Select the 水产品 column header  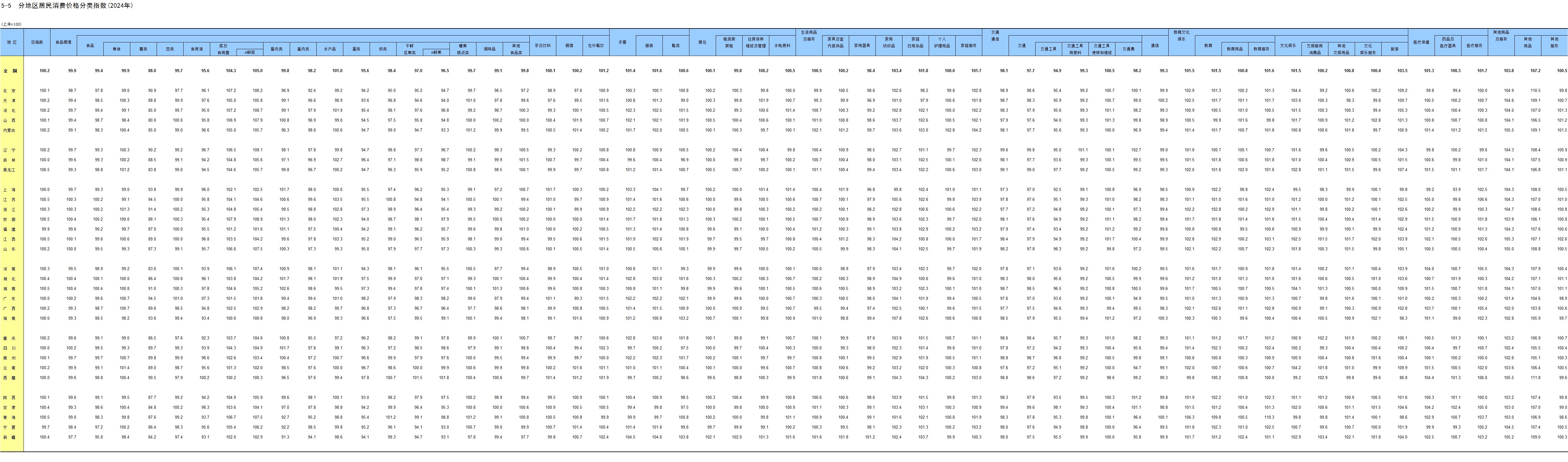[330, 49]
